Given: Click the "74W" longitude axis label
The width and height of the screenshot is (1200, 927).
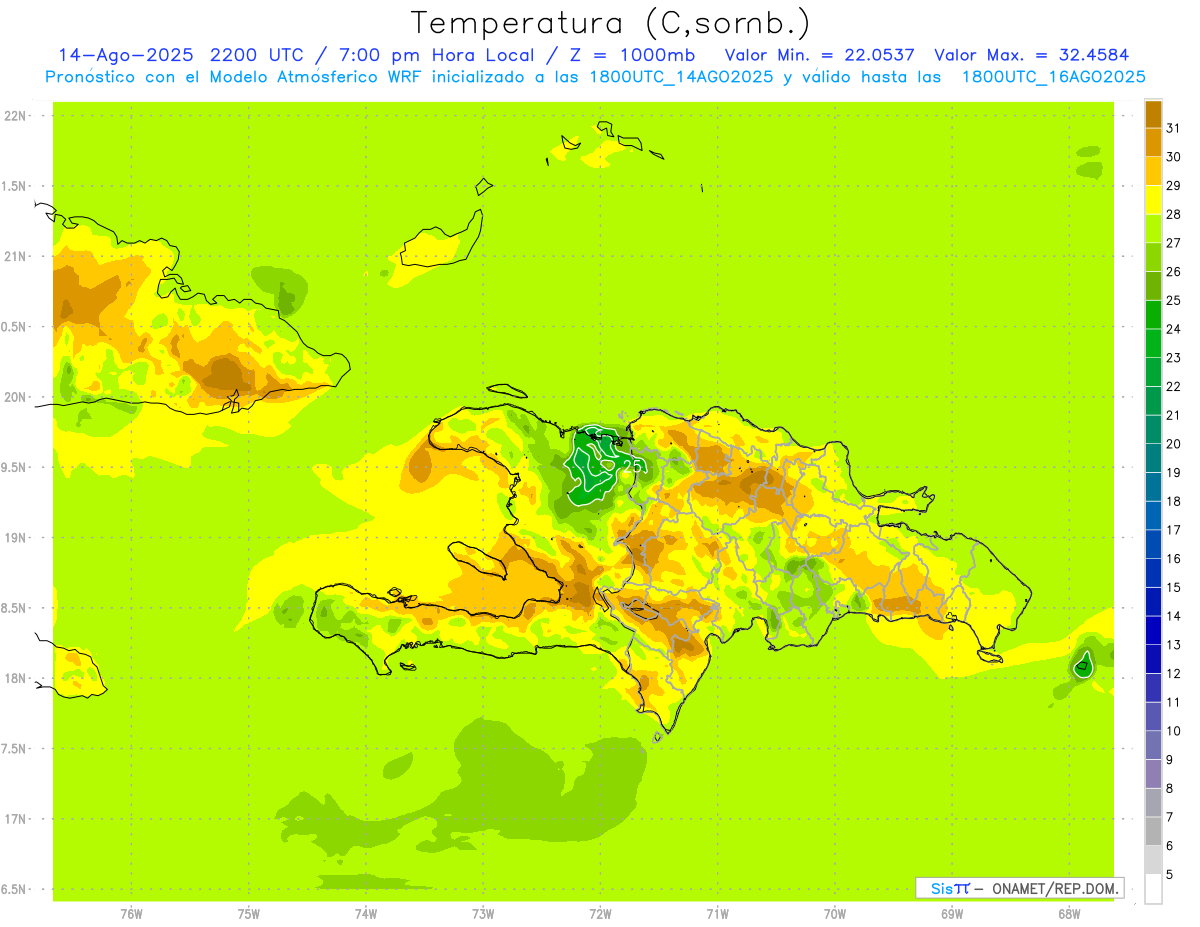Looking at the screenshot, I should tap(366, 914).
